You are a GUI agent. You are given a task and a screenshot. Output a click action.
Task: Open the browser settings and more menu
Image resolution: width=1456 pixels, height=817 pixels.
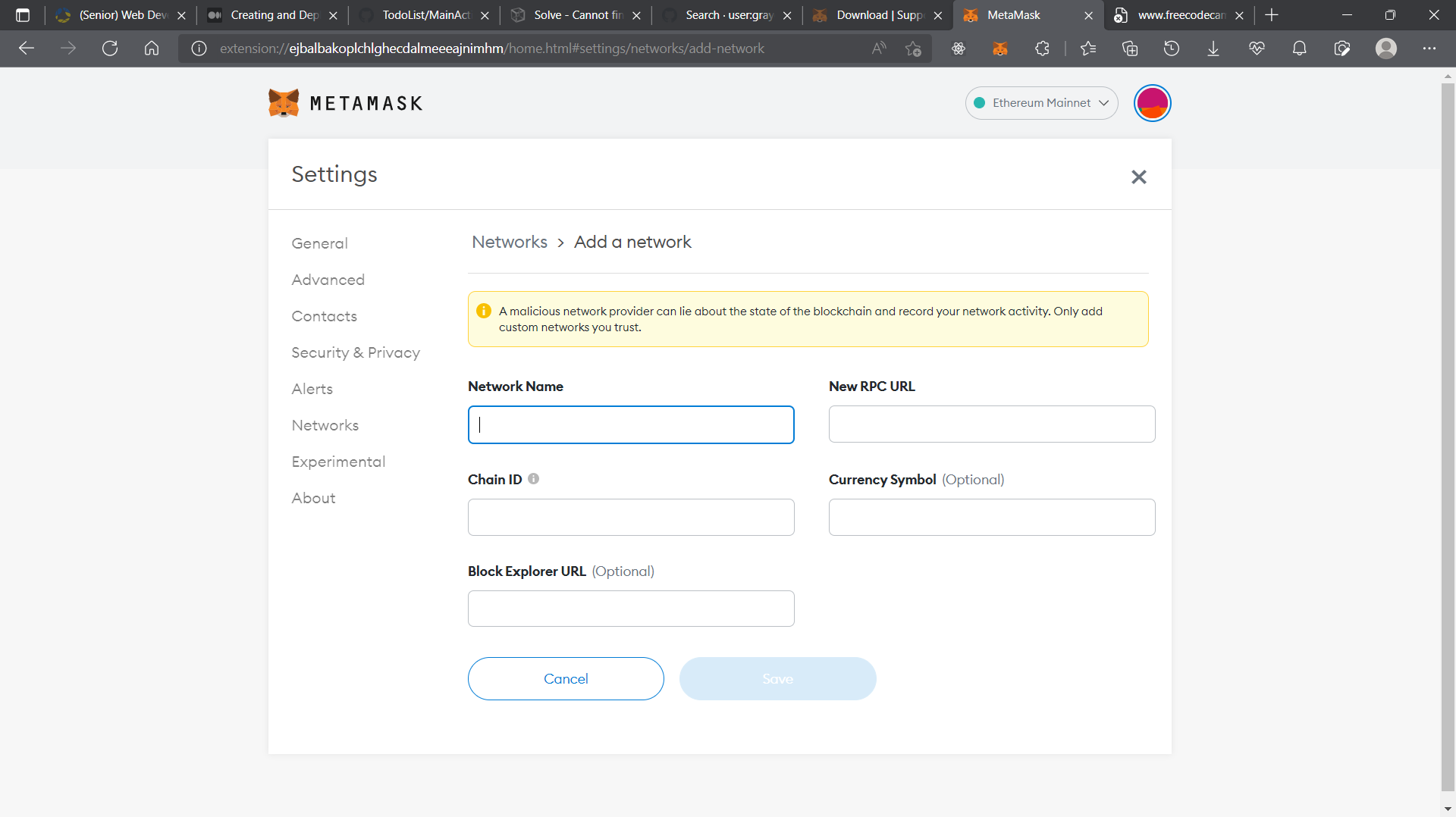1429,49
